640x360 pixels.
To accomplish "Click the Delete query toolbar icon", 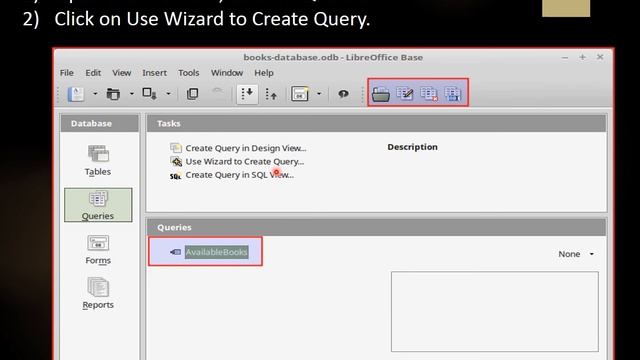I will pos(429,94).
